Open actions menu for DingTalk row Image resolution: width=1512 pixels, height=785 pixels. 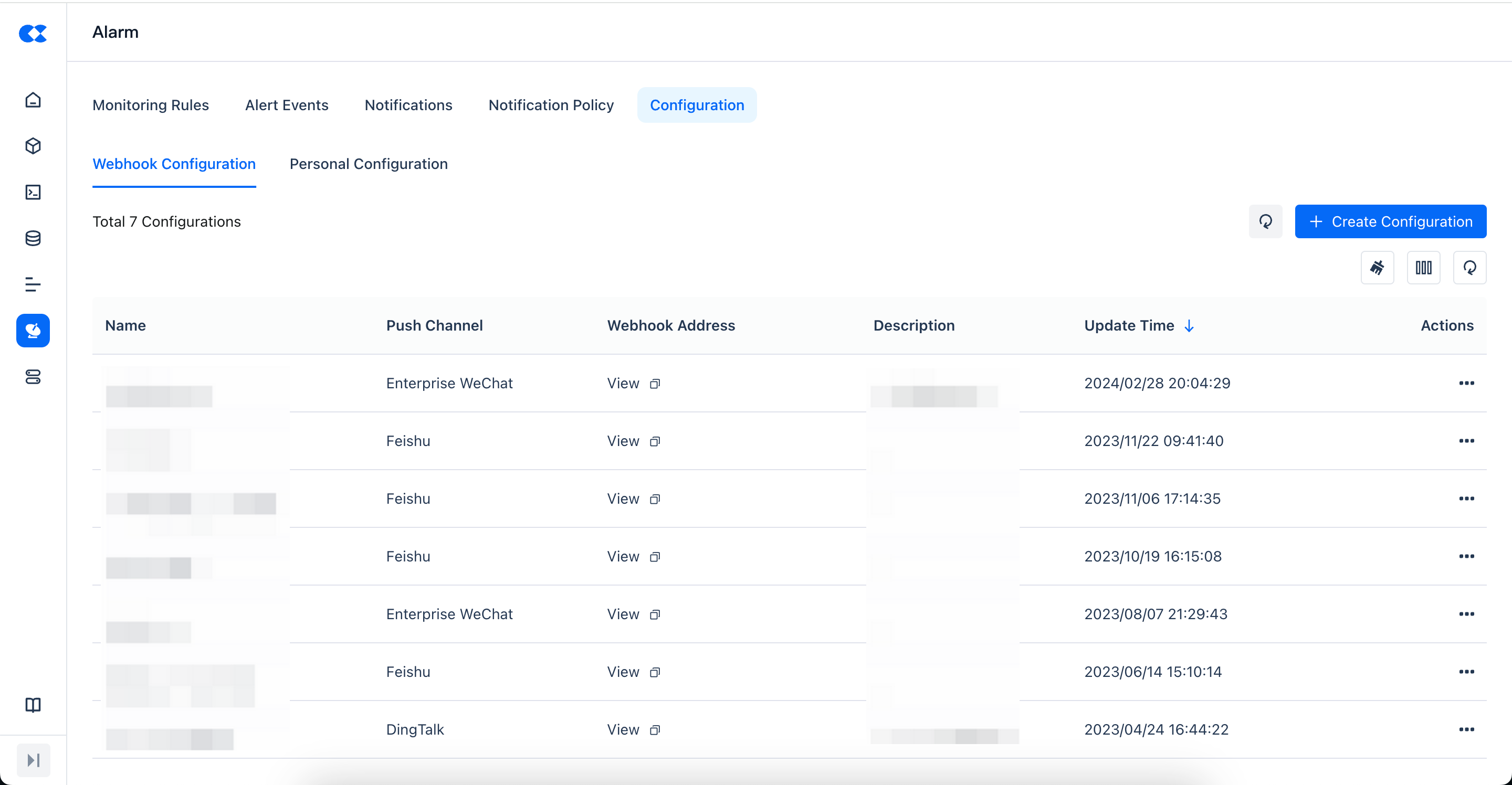click(1466, 729)
